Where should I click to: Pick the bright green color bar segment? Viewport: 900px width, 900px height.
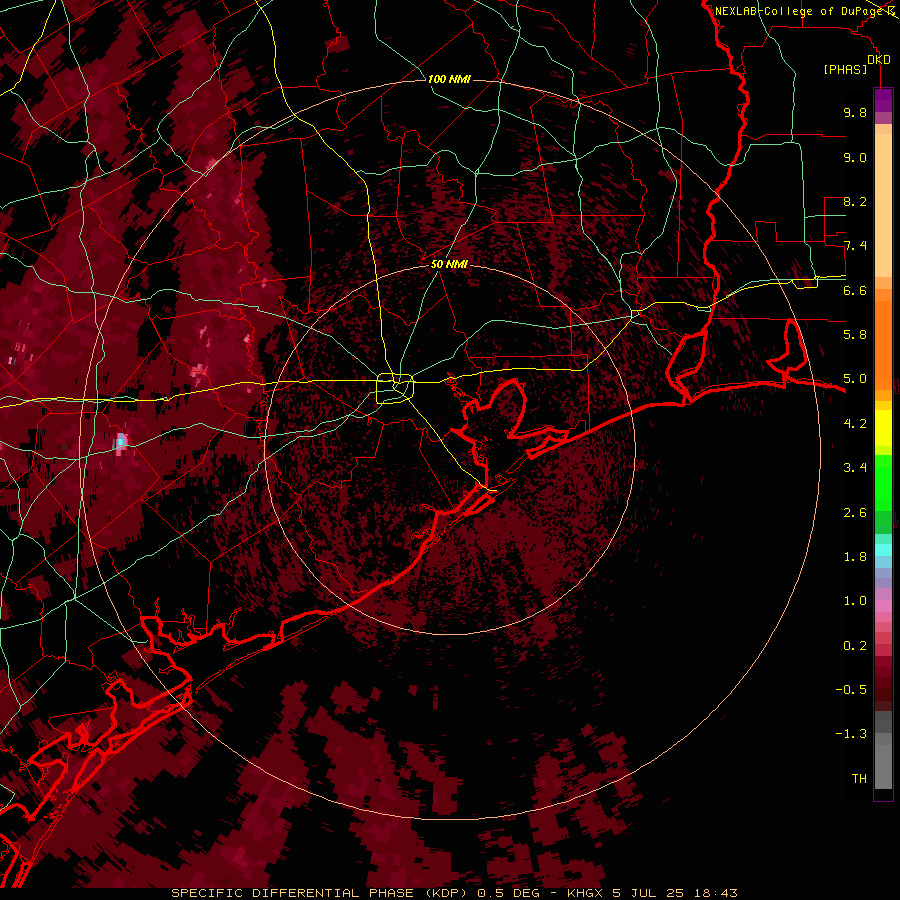pyautogui.click(x=883, y=482)
